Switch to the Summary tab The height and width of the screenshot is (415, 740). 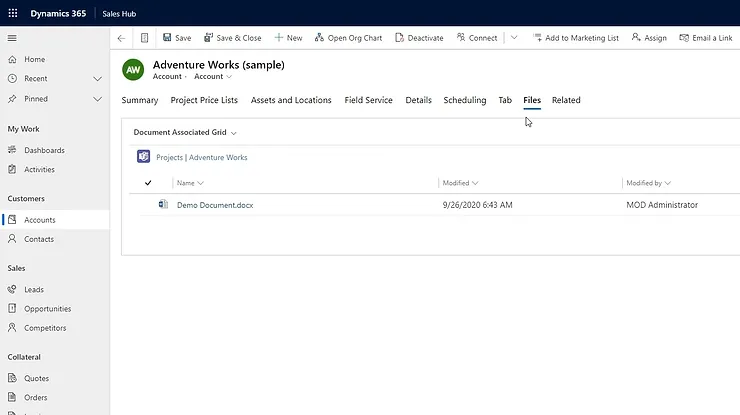(x=140, y=100)
